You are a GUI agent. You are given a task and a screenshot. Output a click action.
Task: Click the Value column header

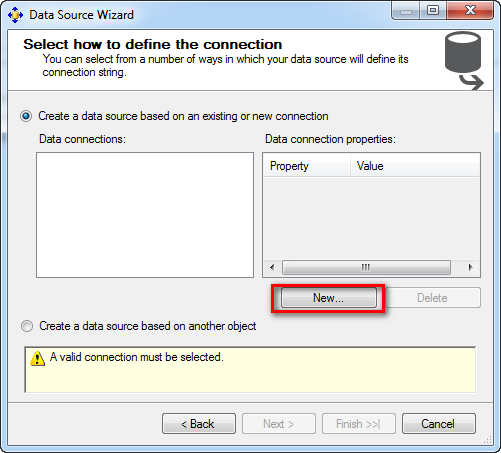pyautogui.click(x=414, y=166)
